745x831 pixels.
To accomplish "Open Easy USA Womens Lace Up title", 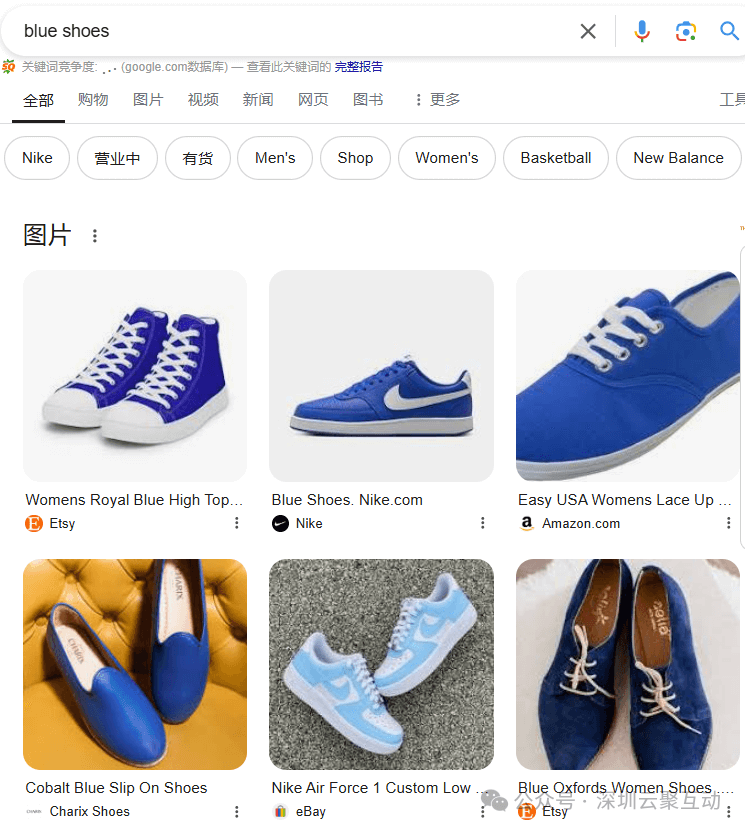I will [x=625, y=500].
